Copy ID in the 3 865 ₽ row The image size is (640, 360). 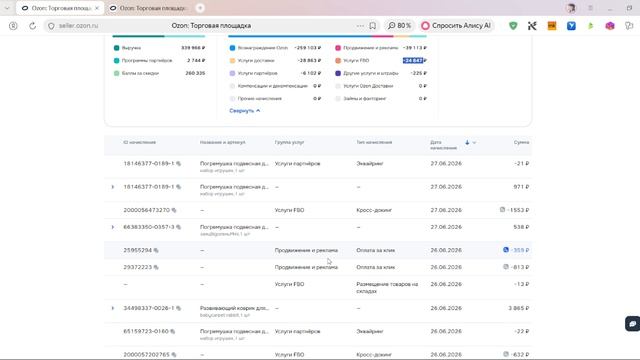[x=178, y=308]
